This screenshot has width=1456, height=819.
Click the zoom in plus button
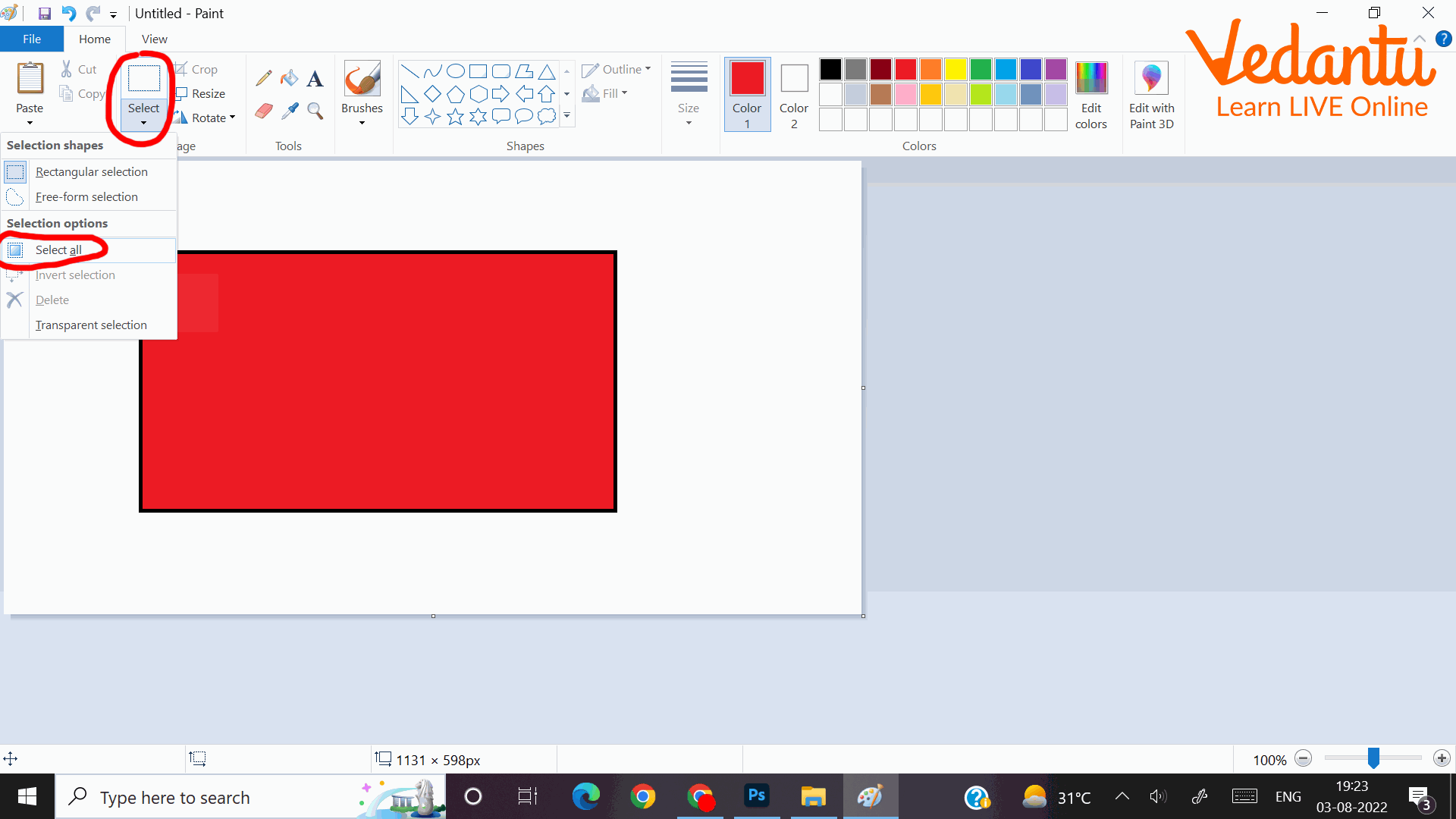click(x=1442, y=758)
